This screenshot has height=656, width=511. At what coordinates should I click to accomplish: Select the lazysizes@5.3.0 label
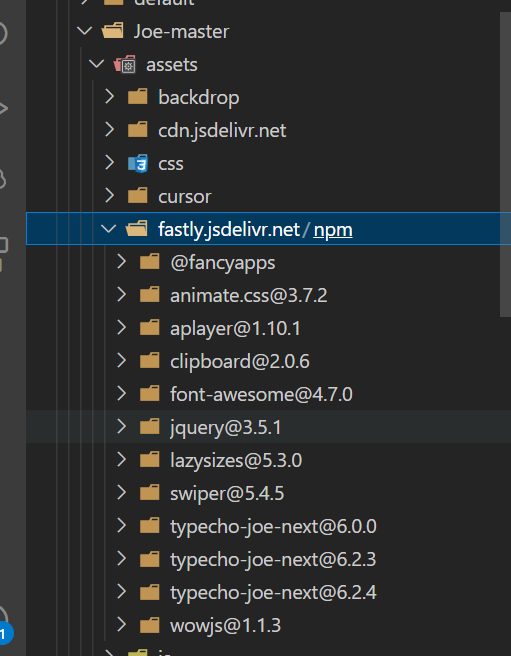[x=236, y=460]
